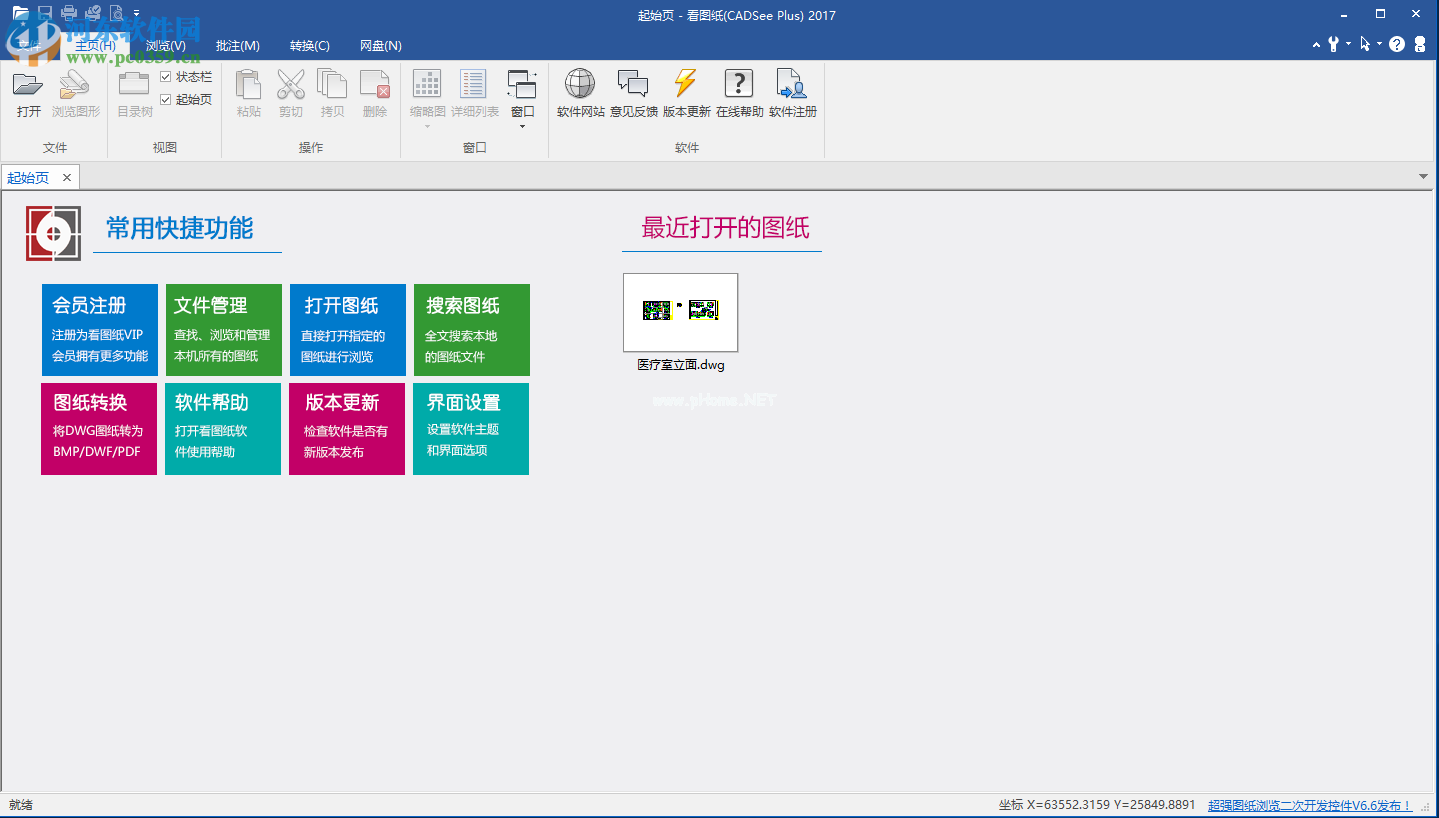Select the 浏览(V) ribbon tab
Viewport: 1439px width, 818px height.
pos(165,46)
